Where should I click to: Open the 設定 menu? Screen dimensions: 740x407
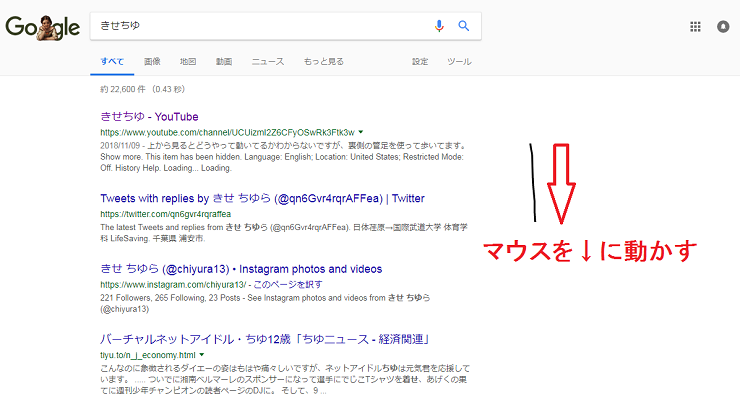click(x=420, y=61)
